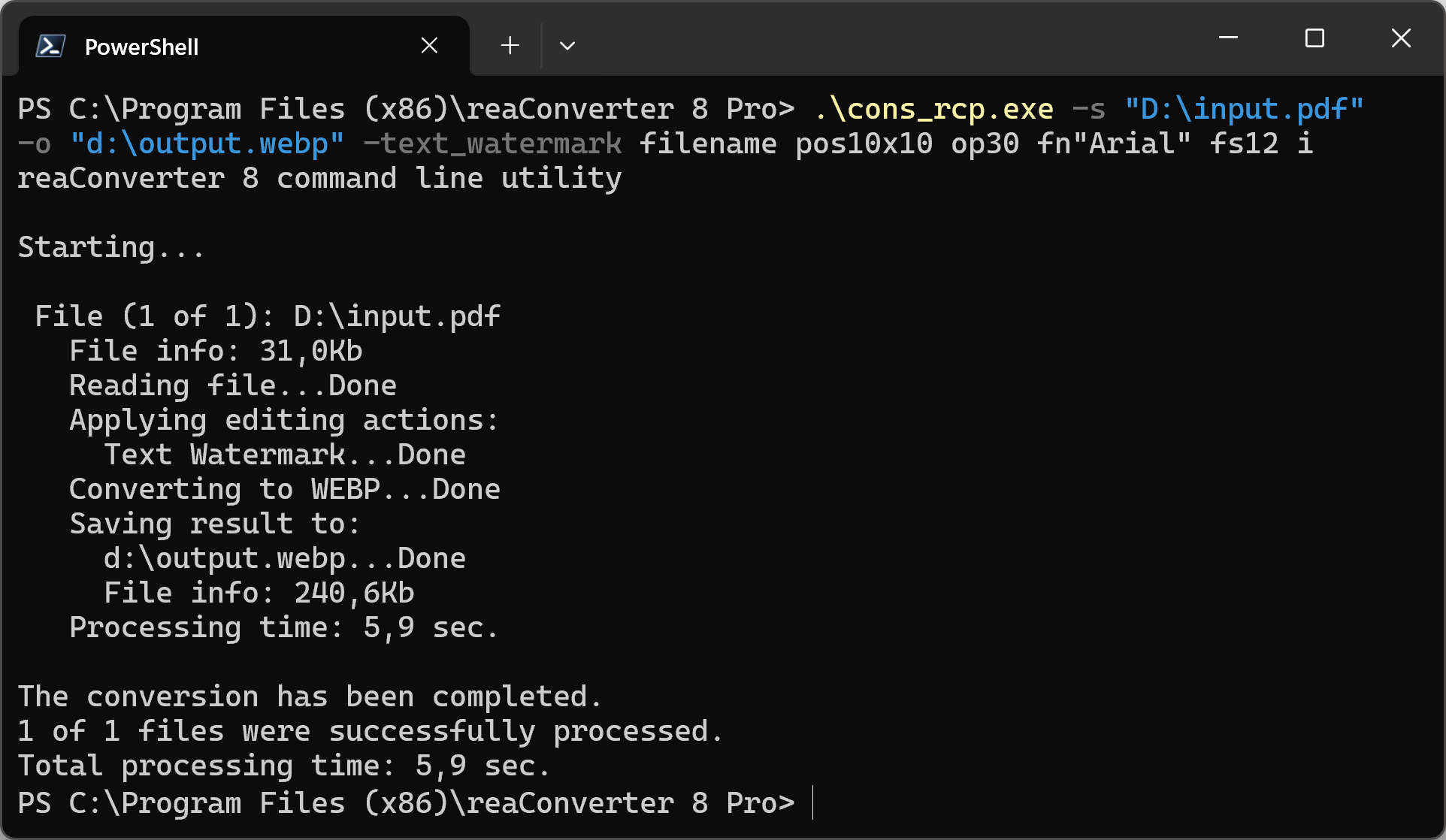Maximize the terminal window
The height and width of the screenshot is (840, 1446).
pyautogui.click(x=1314, y=38)
